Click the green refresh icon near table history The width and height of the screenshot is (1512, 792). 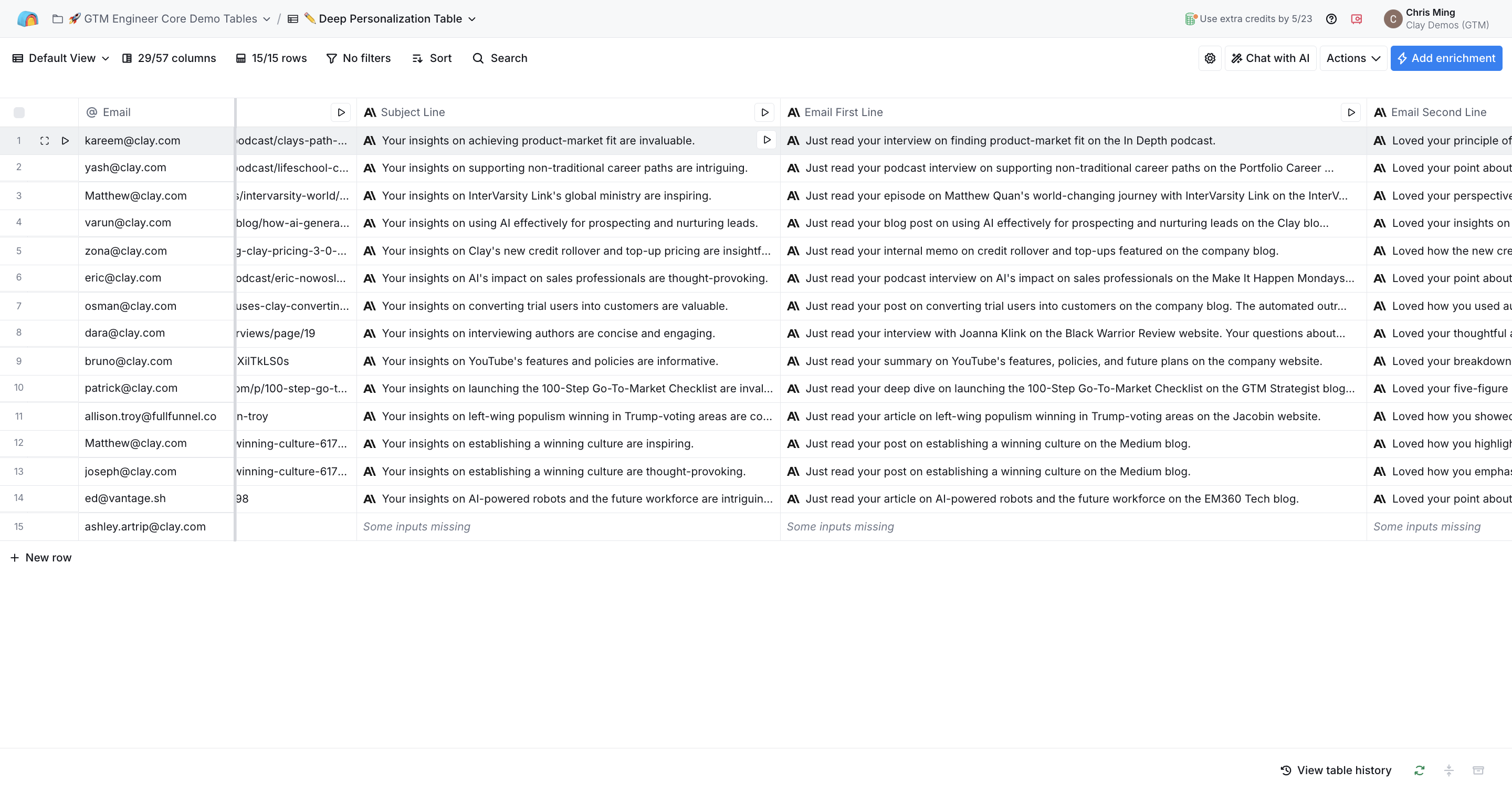1419,770
